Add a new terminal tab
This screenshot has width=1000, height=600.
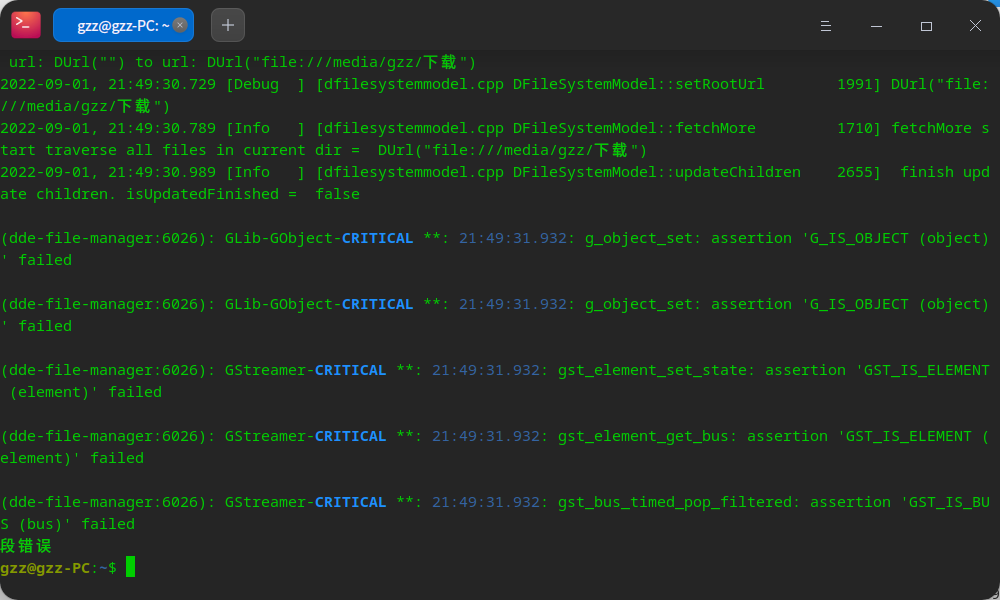228,25
